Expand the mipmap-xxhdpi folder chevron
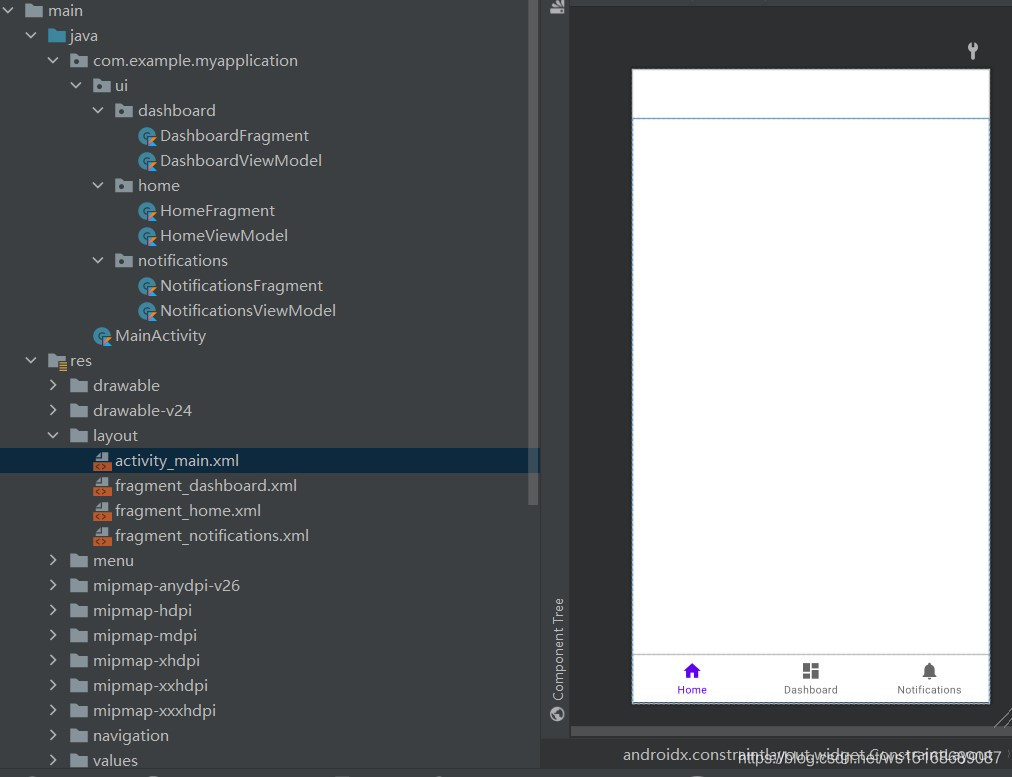1012x777 pixels. 54,685
